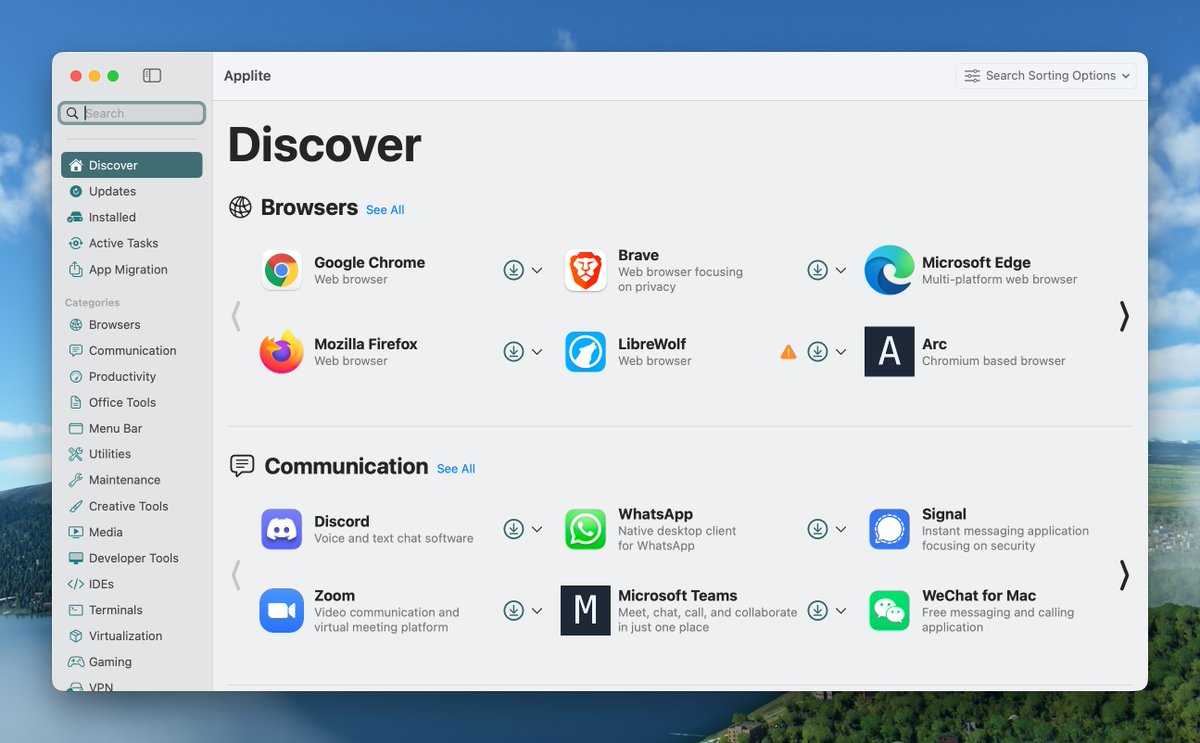Toggle the sidebar with the toolbar icon
Viewport: 1200px width, 743px height.
pos(152,76)
